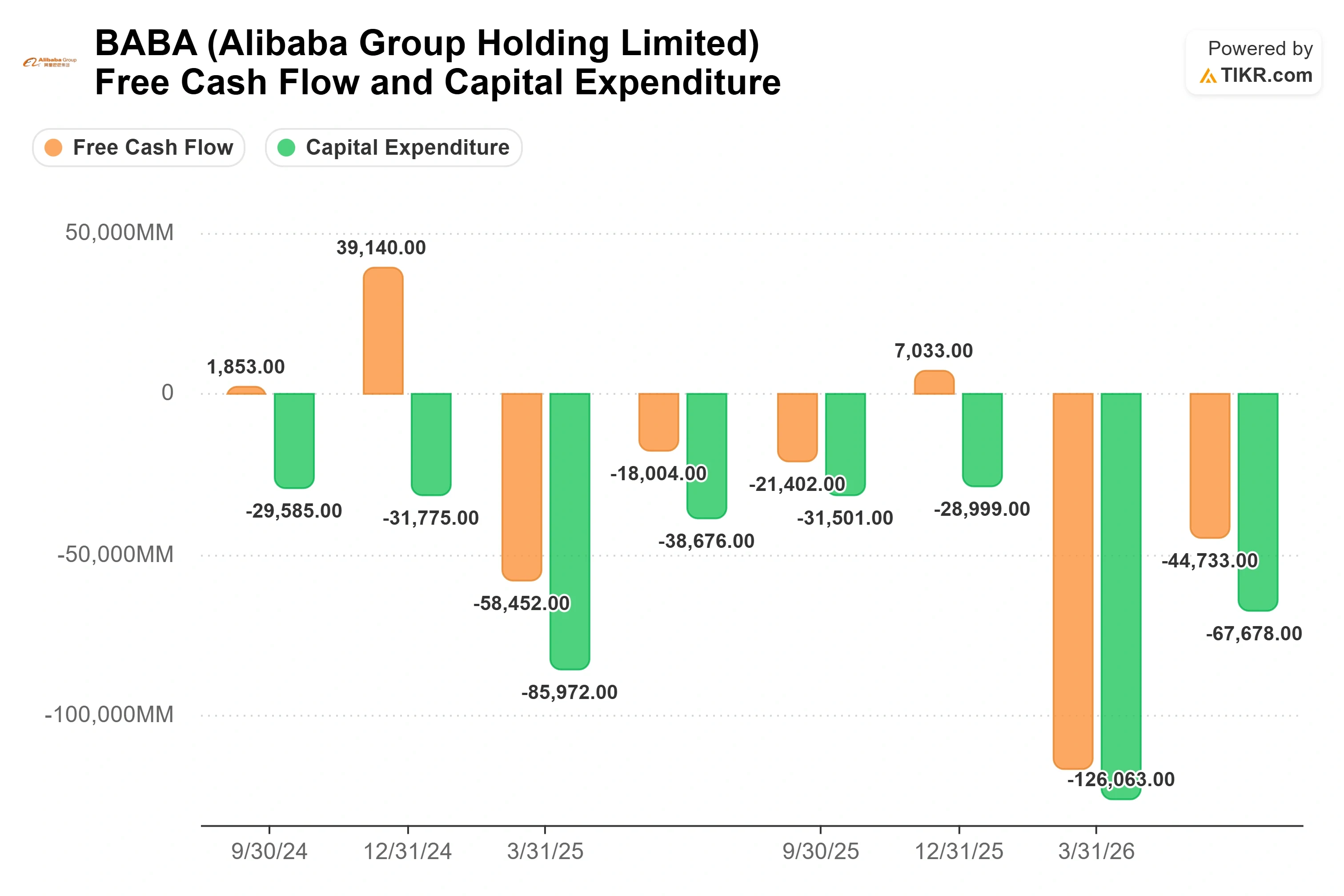The image size is (1344, 896).
Task: Click the -38,676.00 capital expenditure bar
Action: (706, 456)
